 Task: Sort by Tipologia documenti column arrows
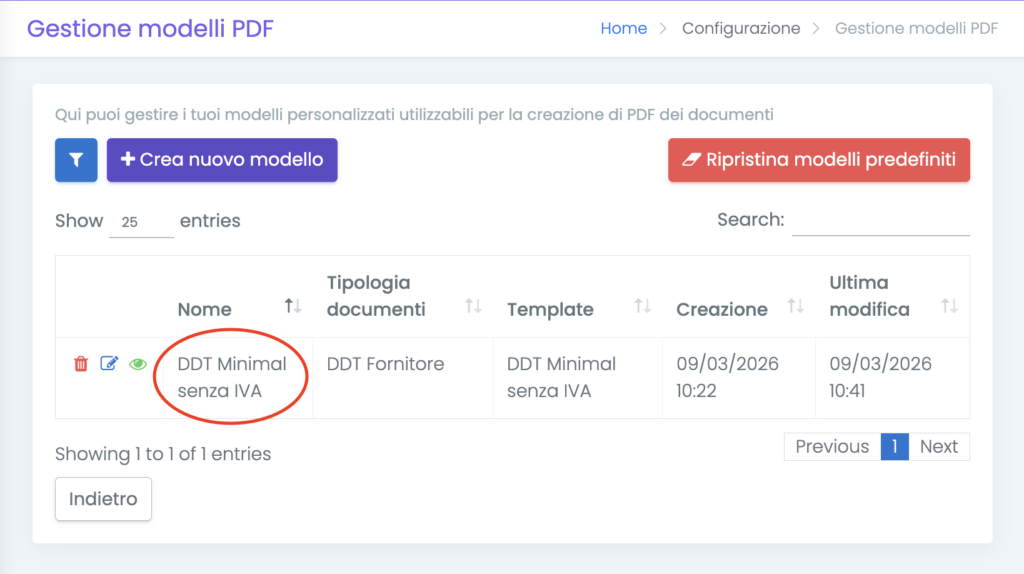coord(474,306)
